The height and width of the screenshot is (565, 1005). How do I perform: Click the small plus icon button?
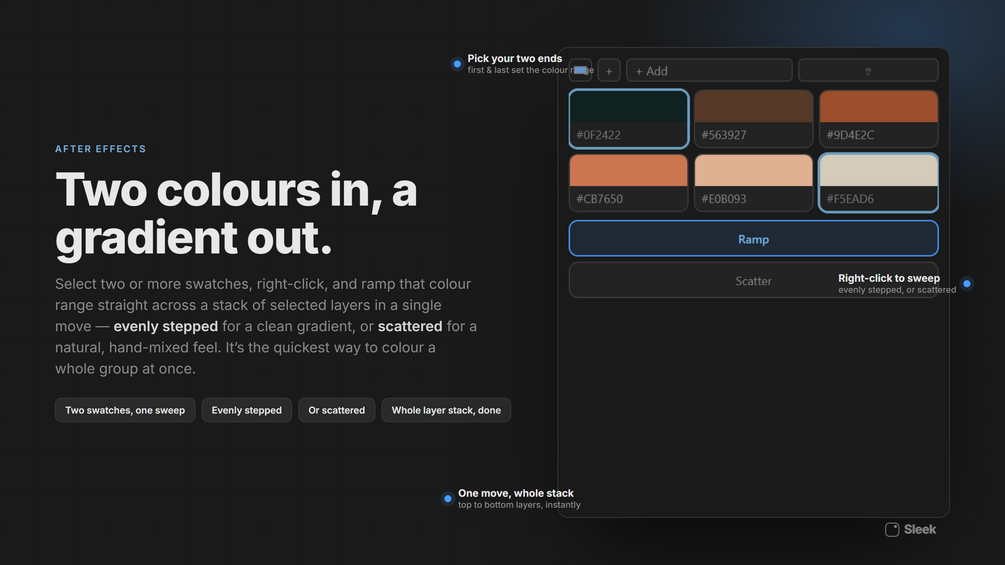point(609,70)
